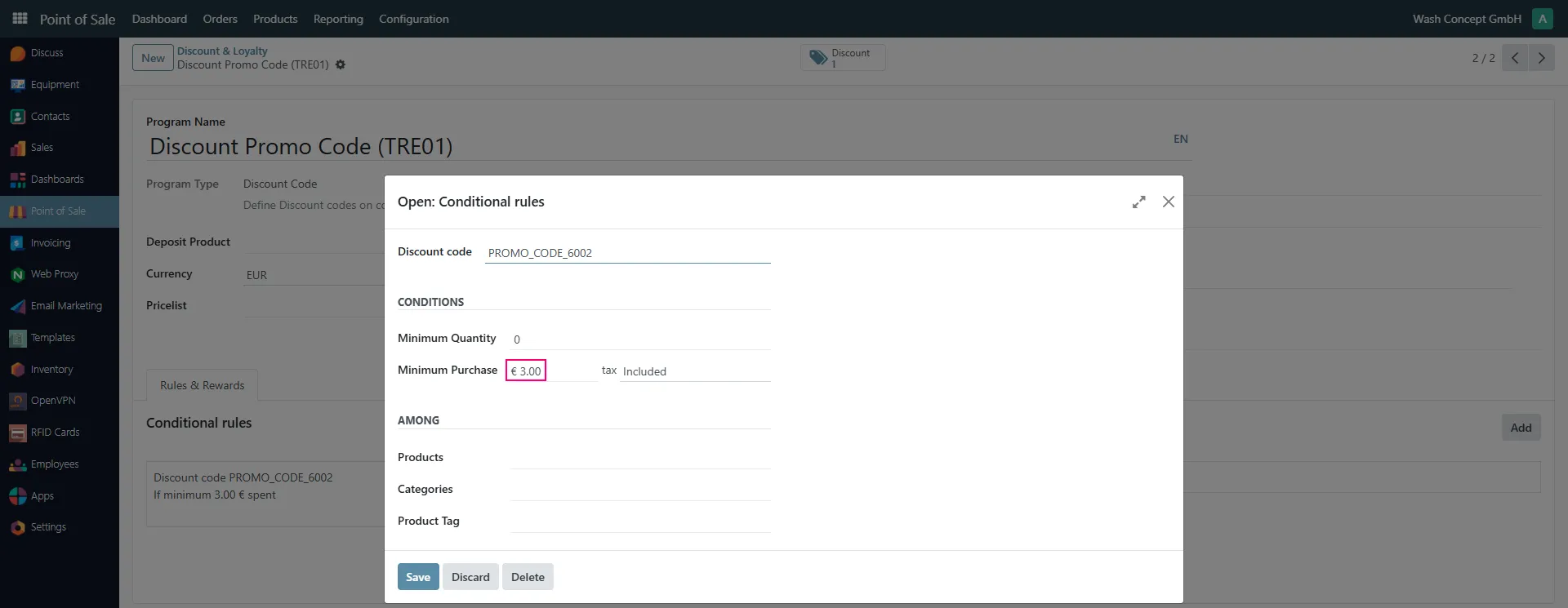Image resolution: width=1568 pixels, height=608 pixels.
Task: Click the Discount tag stat button
Action: (x=843, y=58)
